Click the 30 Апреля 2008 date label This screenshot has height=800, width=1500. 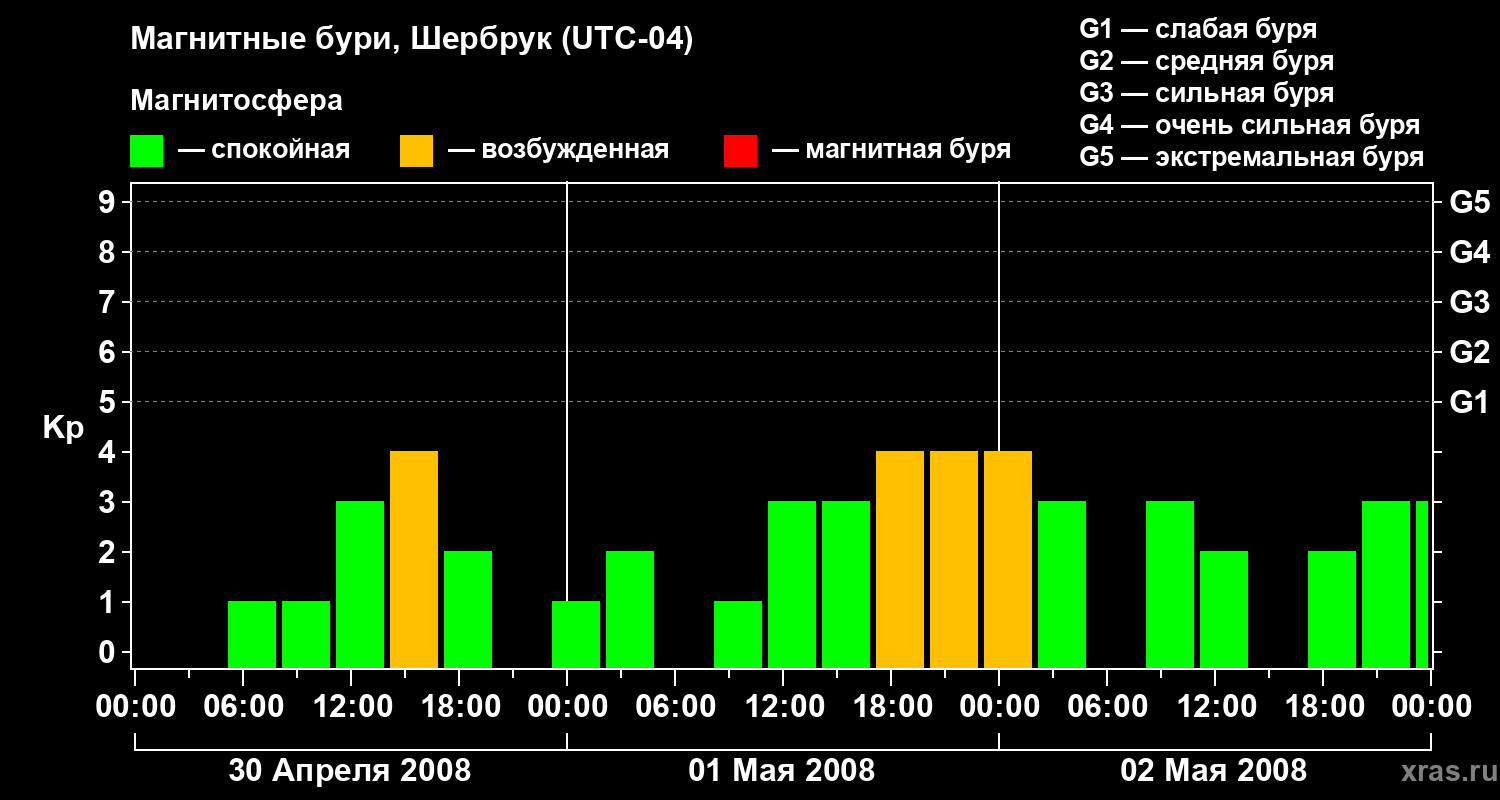tap(349, 771)
